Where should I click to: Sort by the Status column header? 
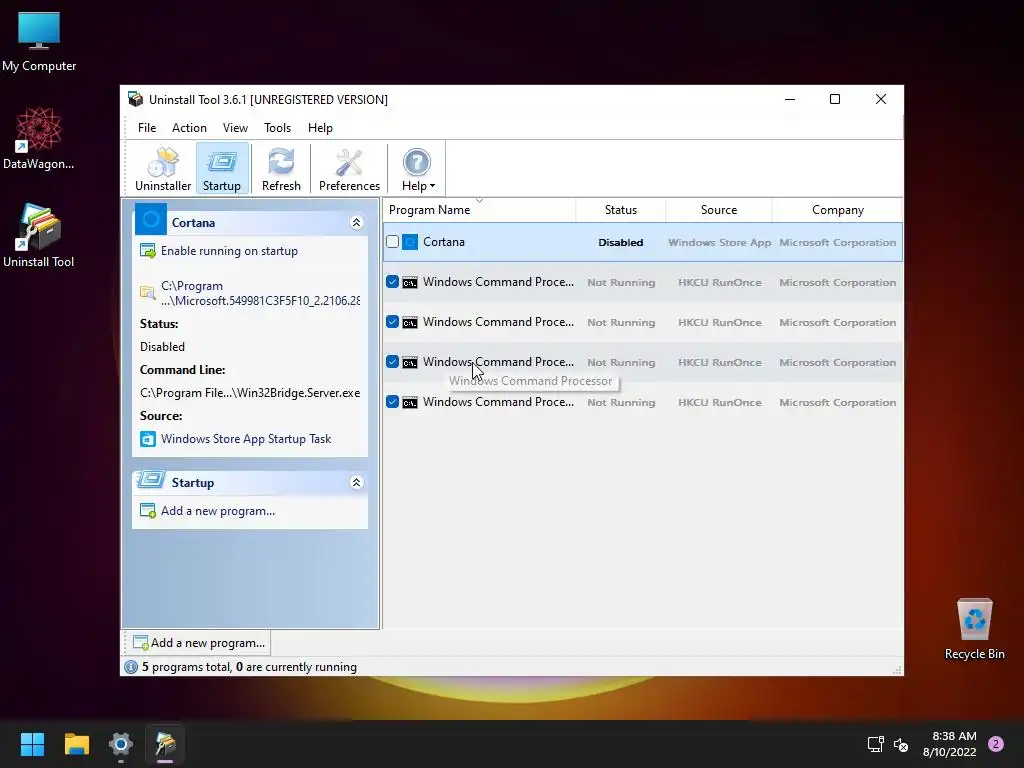(x=620, y=210)
